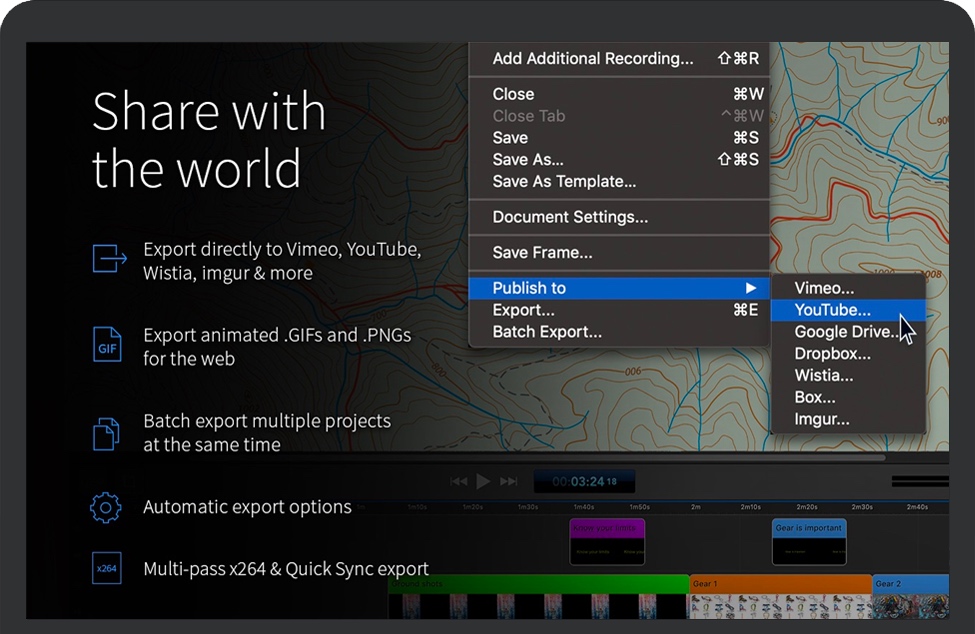Open Document Settings... from the menu
The height and width of the screenshot is (634, 975).
click(570, 217)
